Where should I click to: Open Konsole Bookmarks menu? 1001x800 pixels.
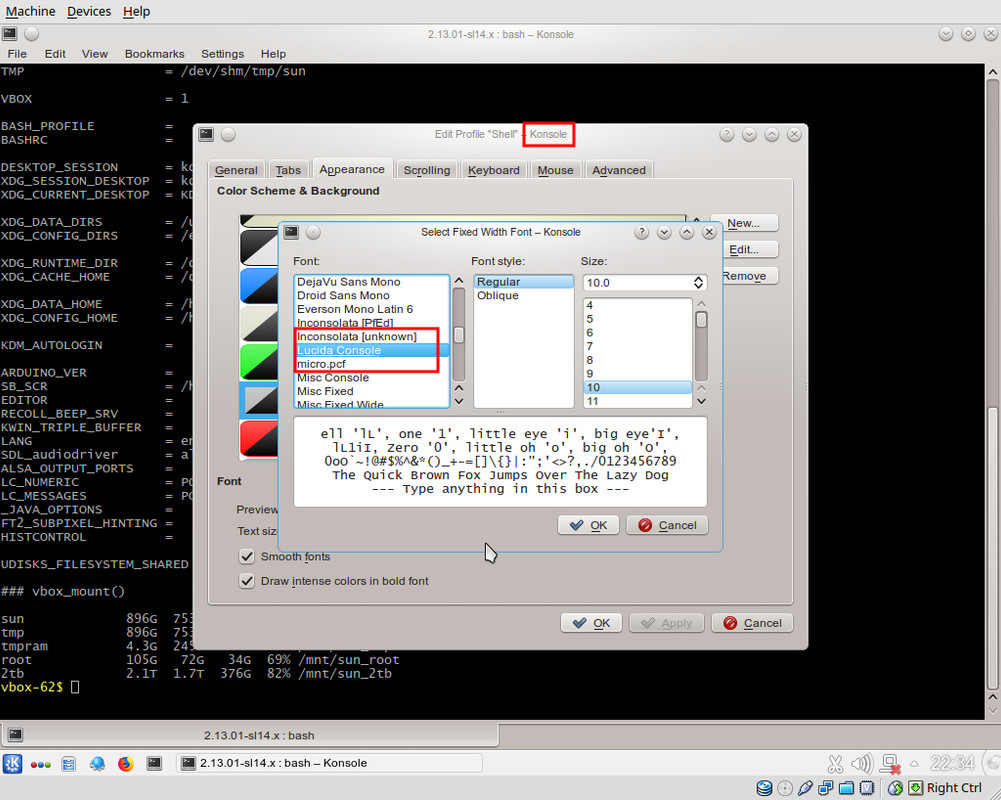pyautogui.click(x=154, y=54)
